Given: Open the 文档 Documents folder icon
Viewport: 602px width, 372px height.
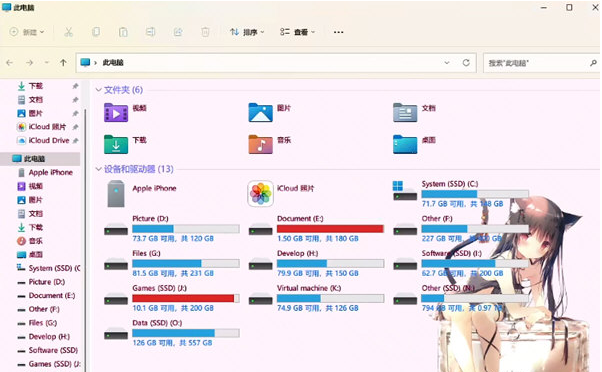Looking at the screenshot, I should (405, 112).
